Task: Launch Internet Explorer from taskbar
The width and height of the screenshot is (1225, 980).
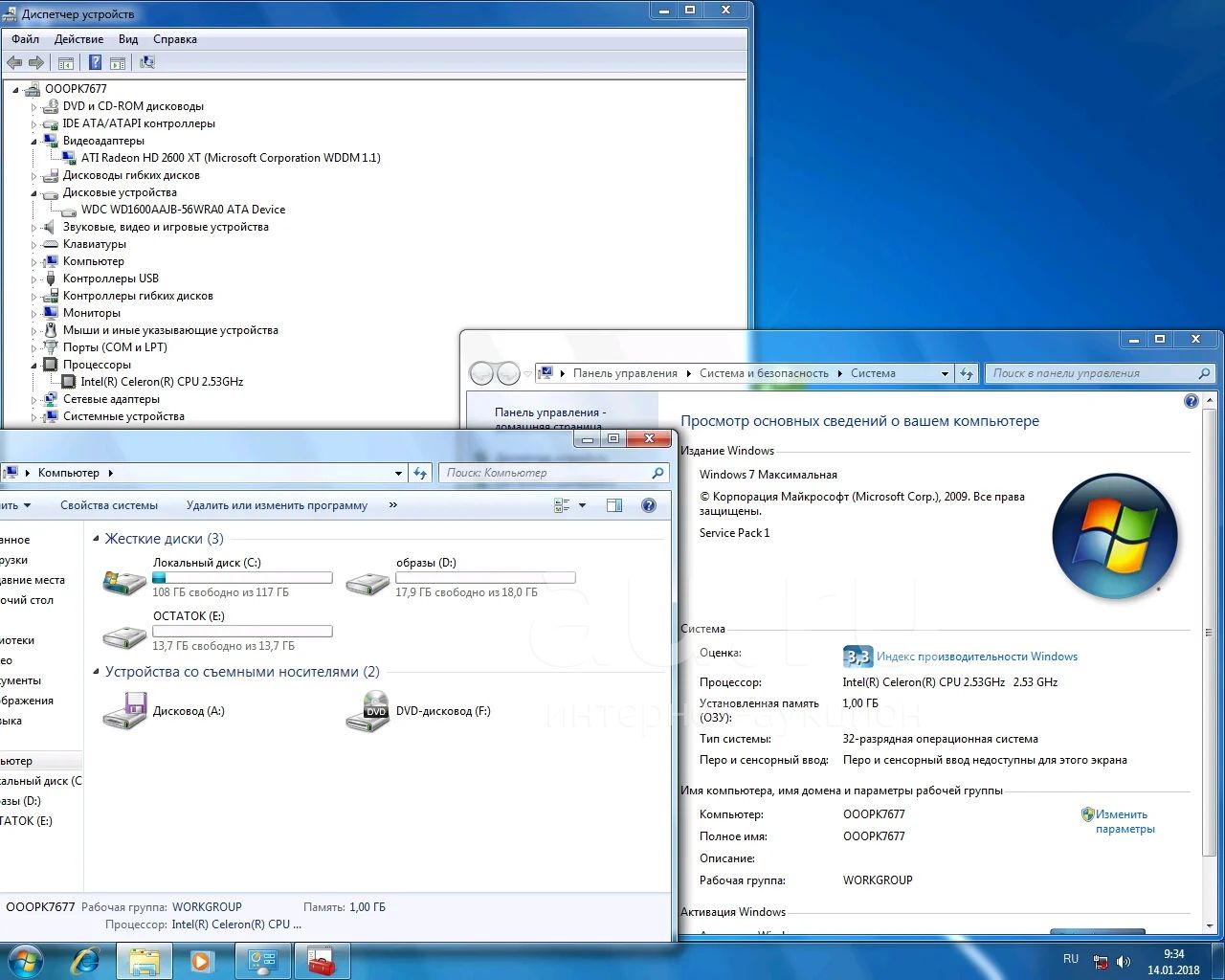Action: point(86,961)
